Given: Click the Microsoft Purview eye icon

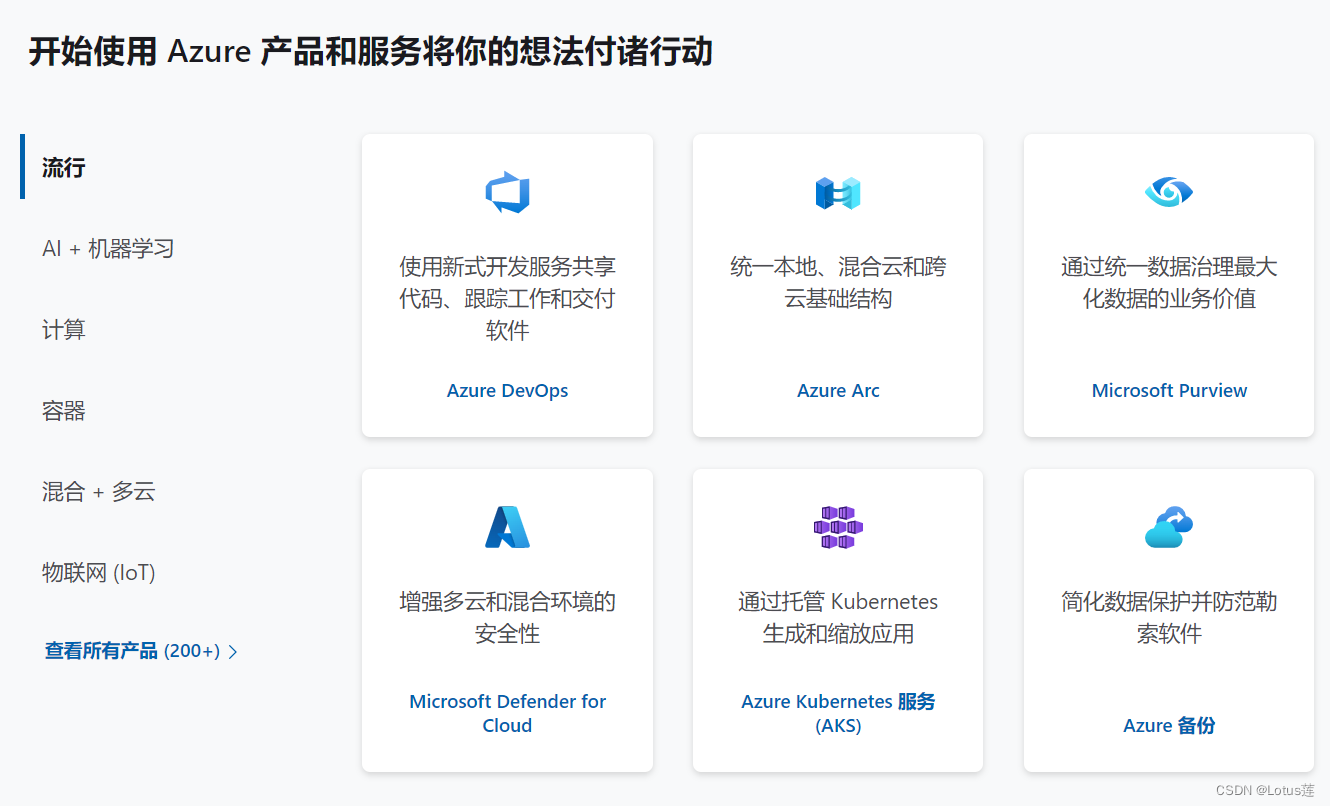Looking at the screenshot, I should (x=1169, y=192).
